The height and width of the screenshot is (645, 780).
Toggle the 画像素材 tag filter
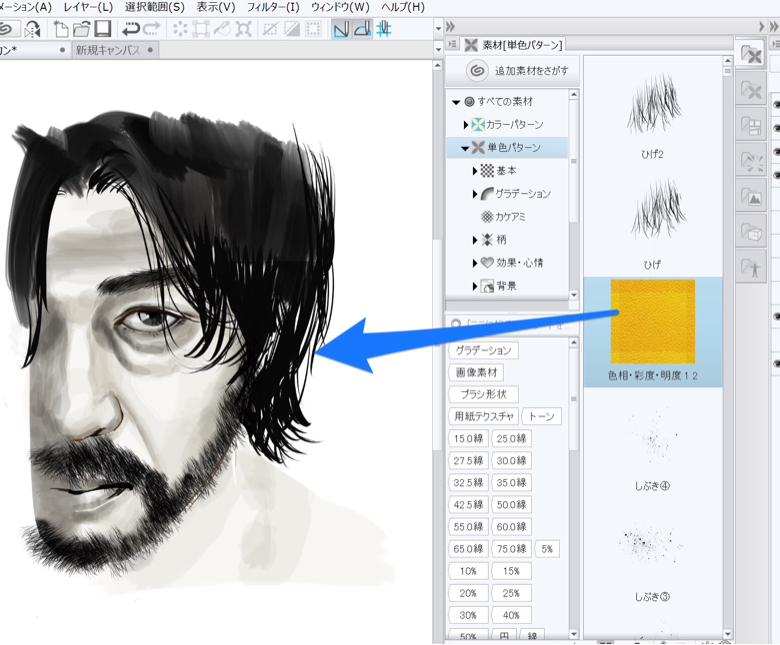pos(477,372)
